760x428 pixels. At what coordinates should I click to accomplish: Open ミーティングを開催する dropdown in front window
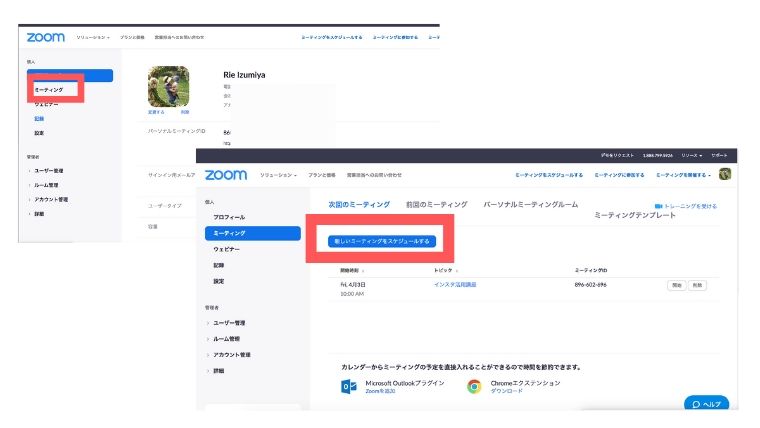coord(683,175)
